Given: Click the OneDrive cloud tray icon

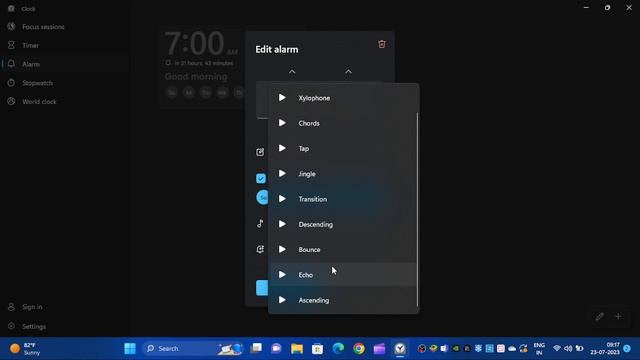Looking at the screenshot, I should click(x=512, y=349).
